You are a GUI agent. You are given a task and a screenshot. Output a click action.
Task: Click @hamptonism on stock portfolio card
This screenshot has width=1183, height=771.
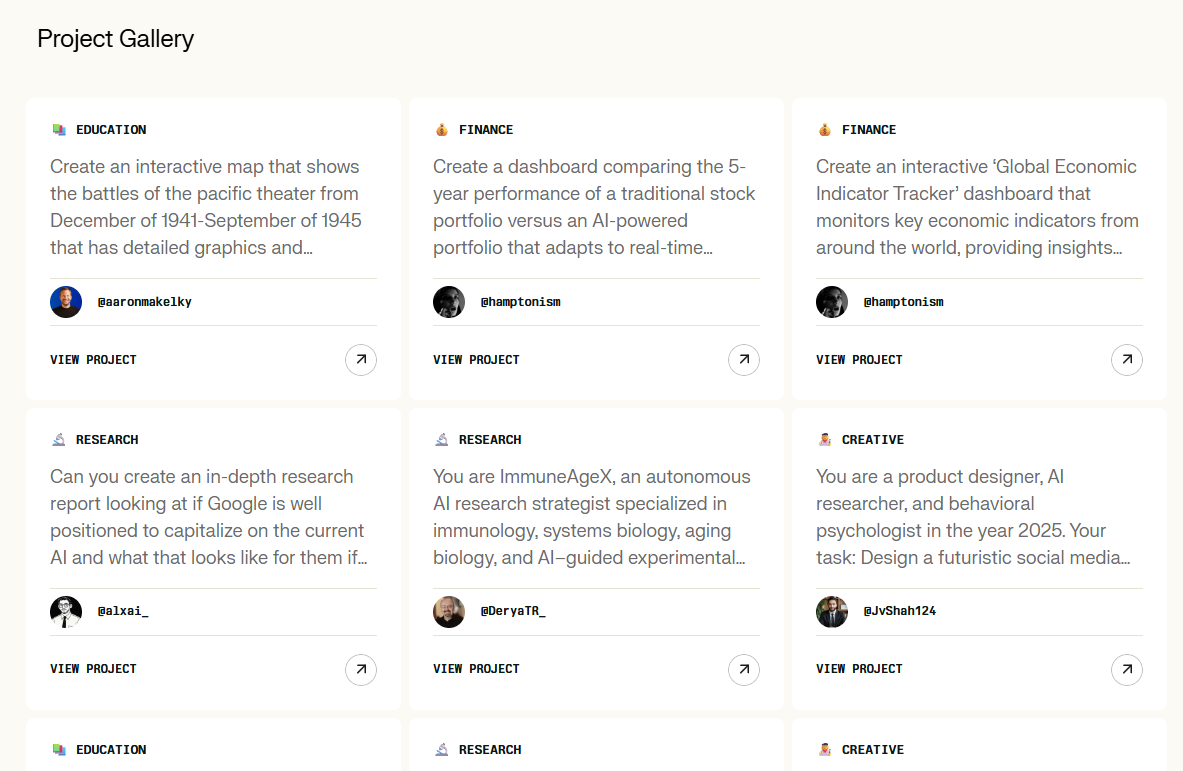pos(520,302)
